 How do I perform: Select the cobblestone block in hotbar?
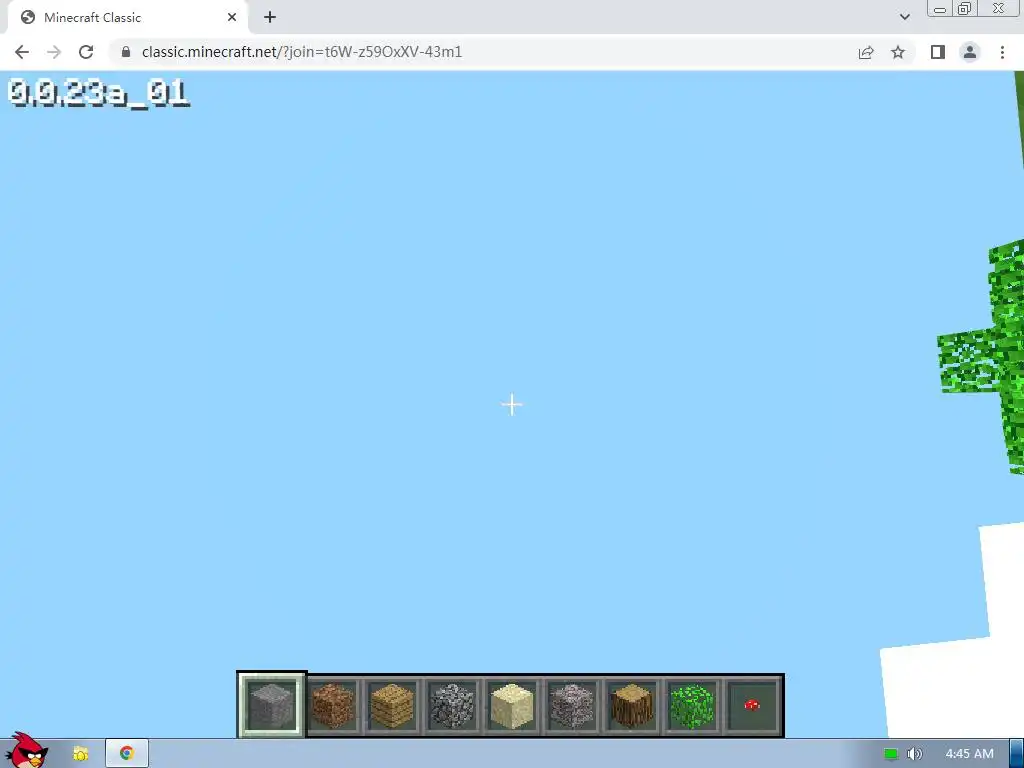pyautogui.click(x=452, y=705)
